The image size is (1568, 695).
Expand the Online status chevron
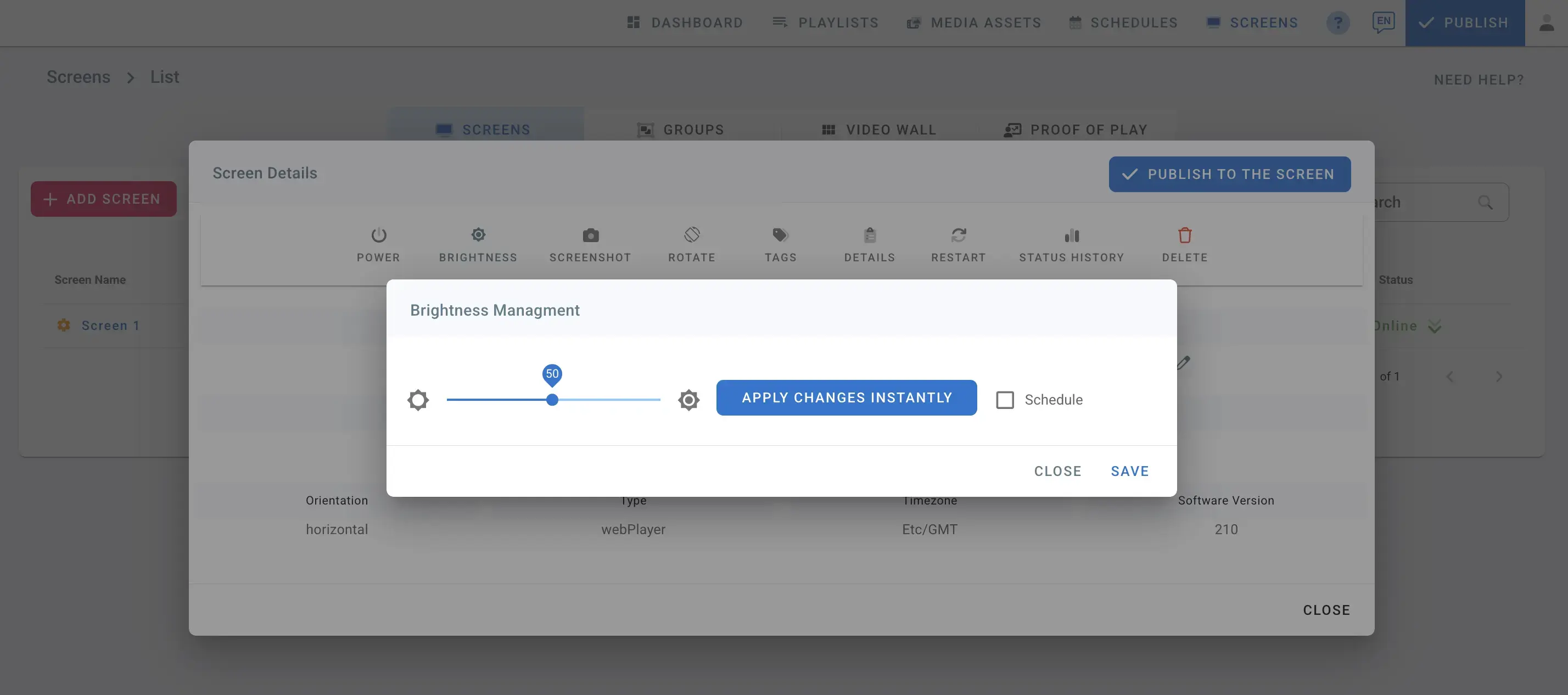1434,326
